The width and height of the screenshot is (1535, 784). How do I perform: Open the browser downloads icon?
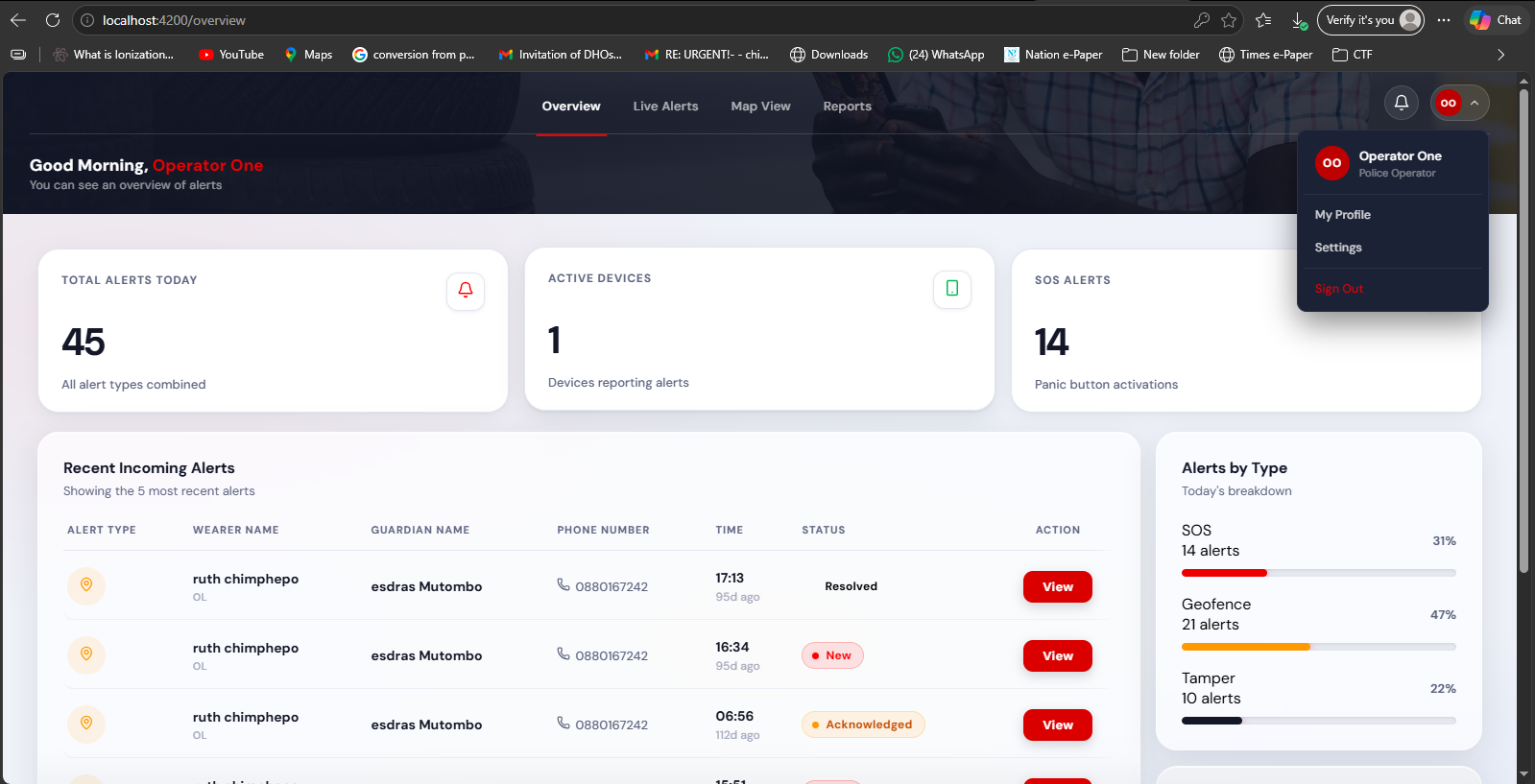pyautogui.click(x=1298, y=20)
